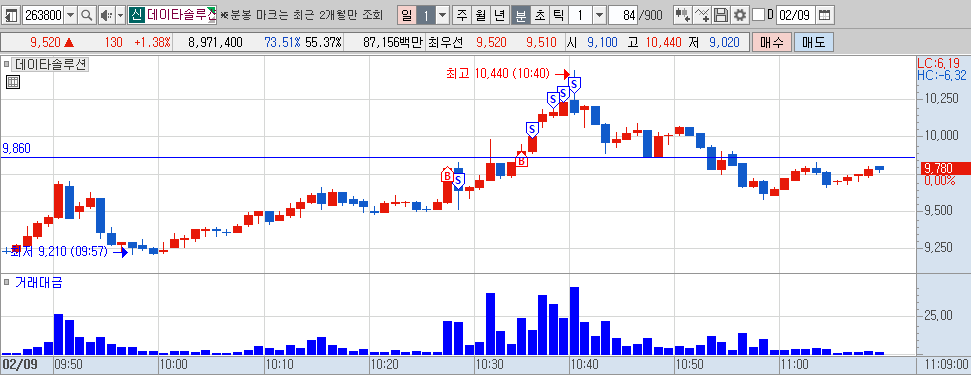Click the 25,00 volume axis label
Image resolution: width=971 pixels, height=375 pixels.
point(939,316)
